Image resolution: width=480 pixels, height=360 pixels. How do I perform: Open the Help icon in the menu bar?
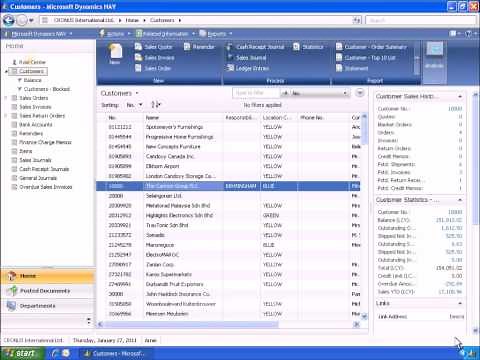click(469, 33)
